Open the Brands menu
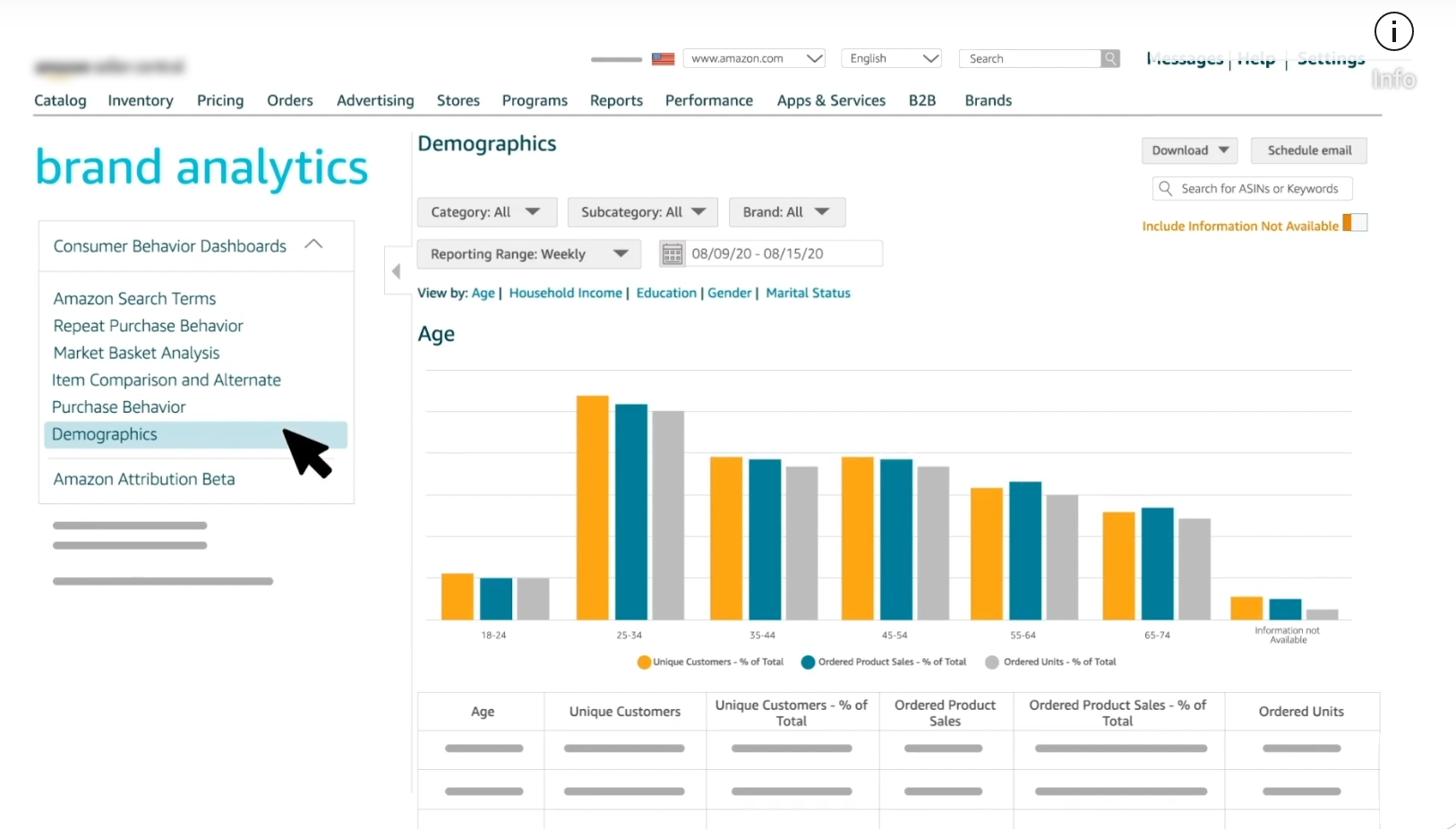 coord(989,100)
